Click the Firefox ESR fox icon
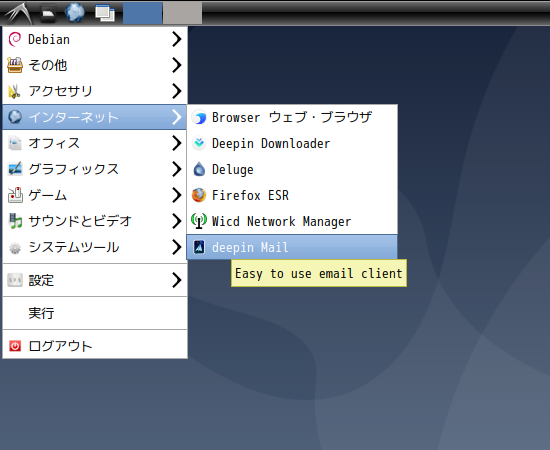 click(199, 195)
